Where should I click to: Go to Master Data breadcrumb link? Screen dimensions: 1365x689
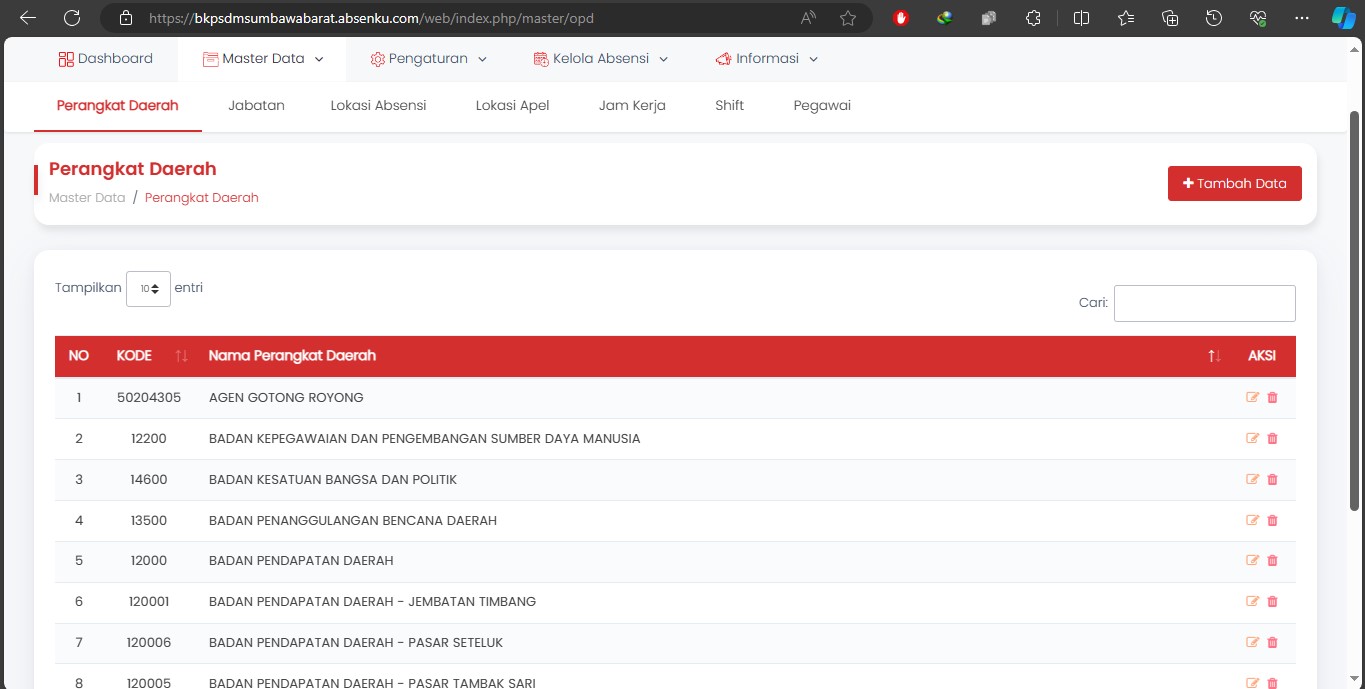coord(87,198)
